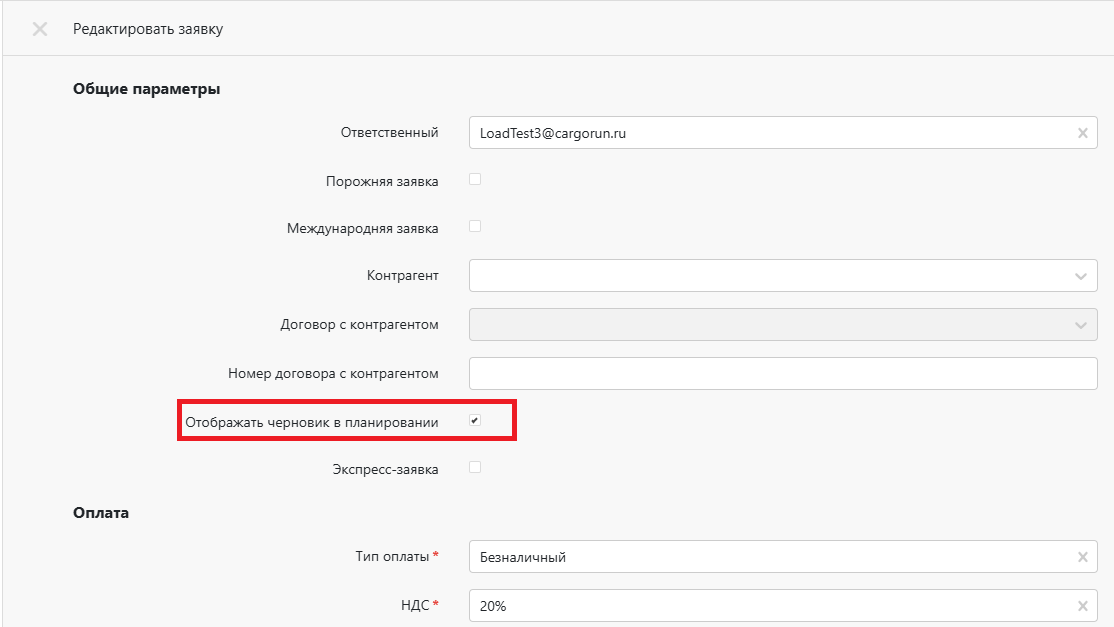
Task: Uncheck Отображать черновик в планировании
Action: point(475,420)
